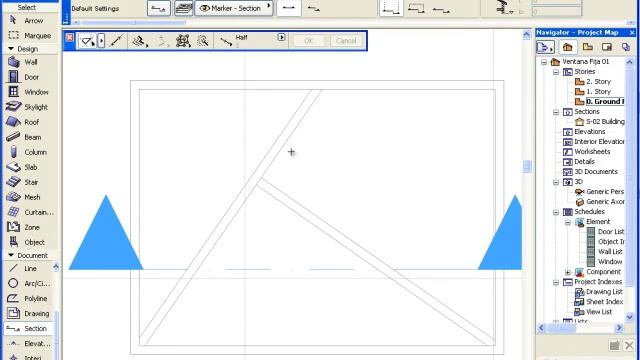The image size is (640, 360).
Task: Choose the Polyline tool
Action: point(28,298)
